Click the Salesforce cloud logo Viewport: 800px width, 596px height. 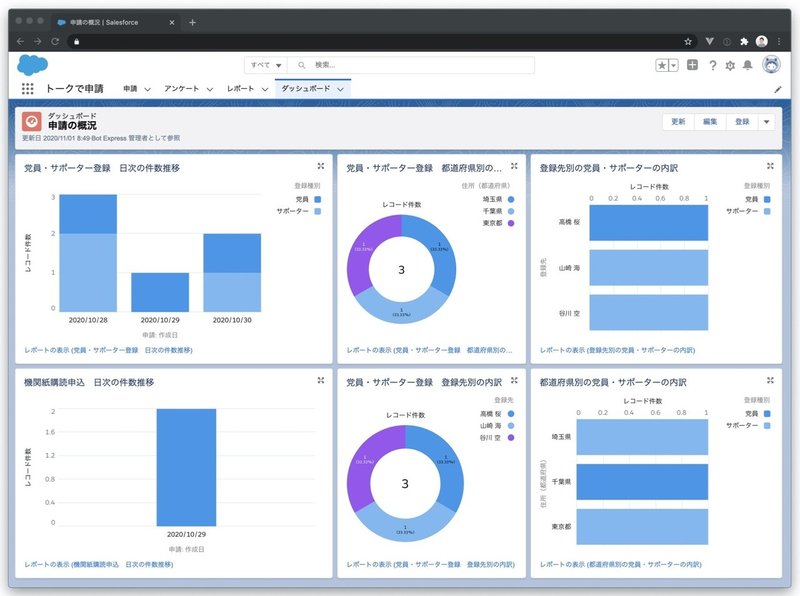[33, 65]
